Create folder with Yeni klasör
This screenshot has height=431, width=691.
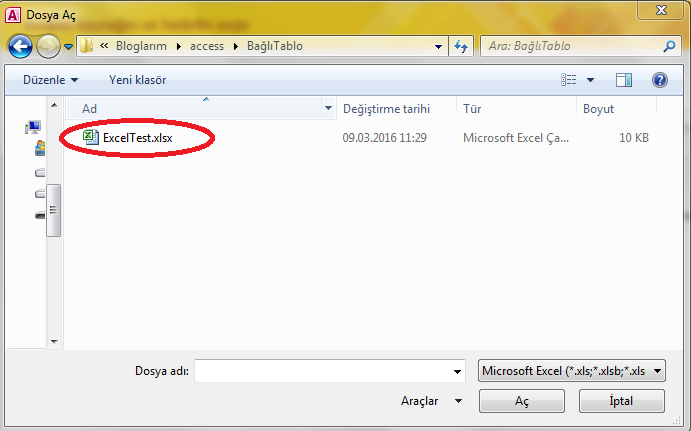click(137, 80)
